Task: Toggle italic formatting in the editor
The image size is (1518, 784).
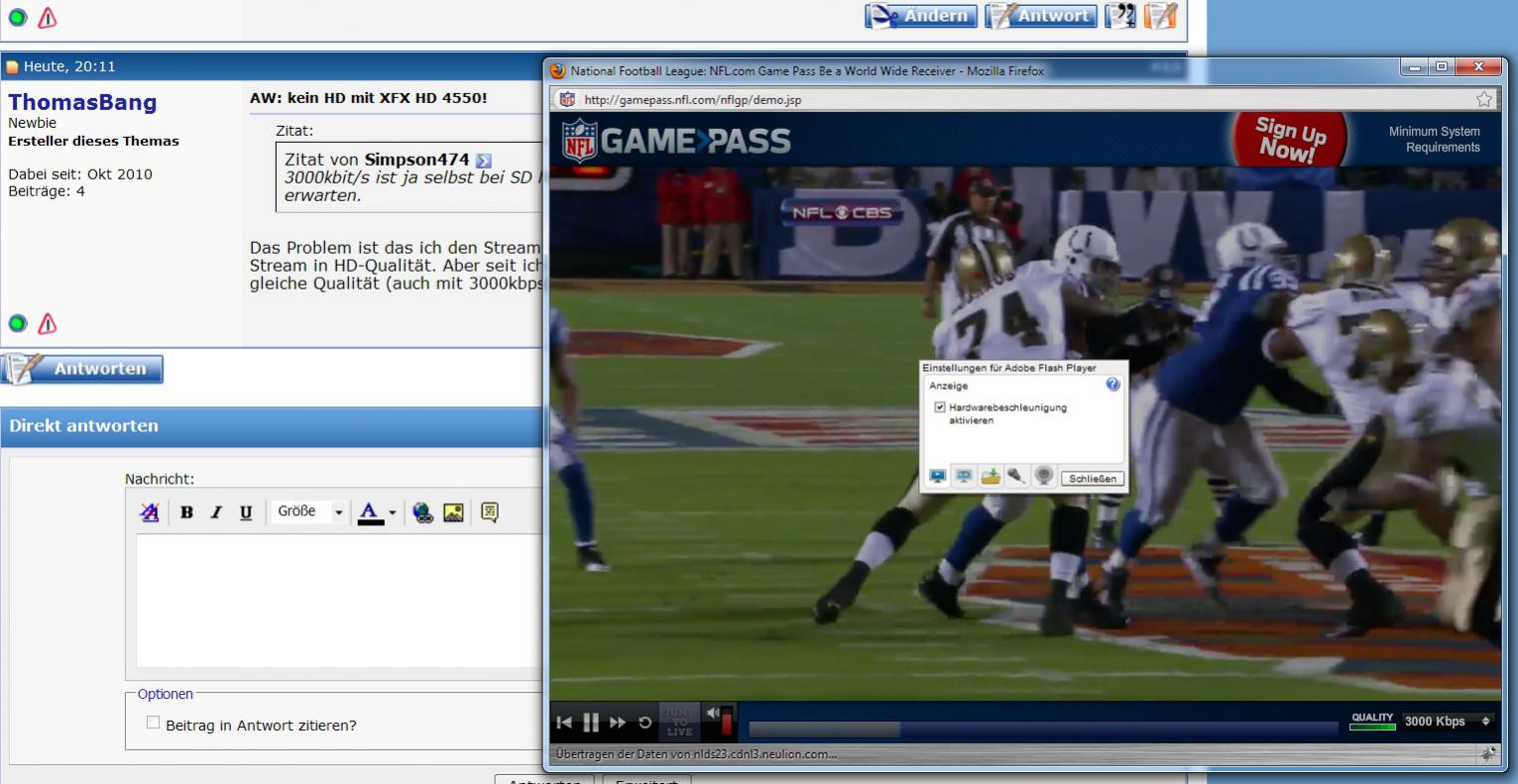Action: coord(215,512)
